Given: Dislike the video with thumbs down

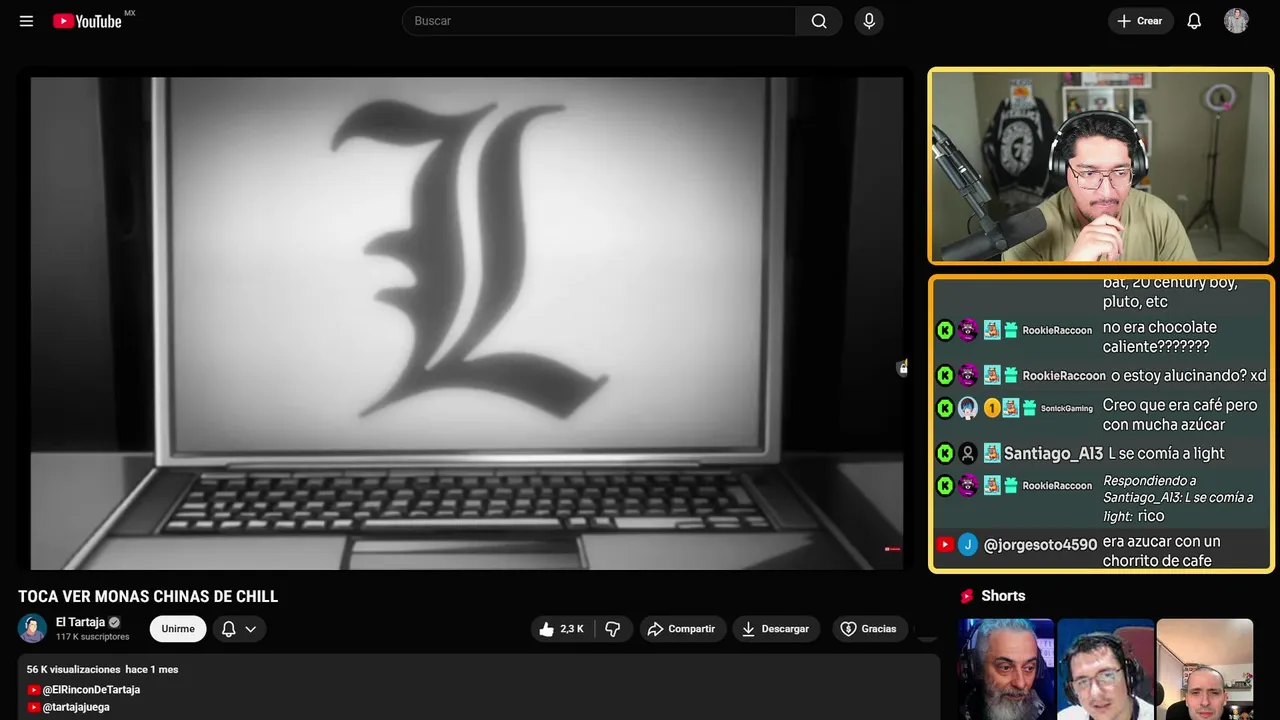Looking at the screenshot, I should point(613,629).
